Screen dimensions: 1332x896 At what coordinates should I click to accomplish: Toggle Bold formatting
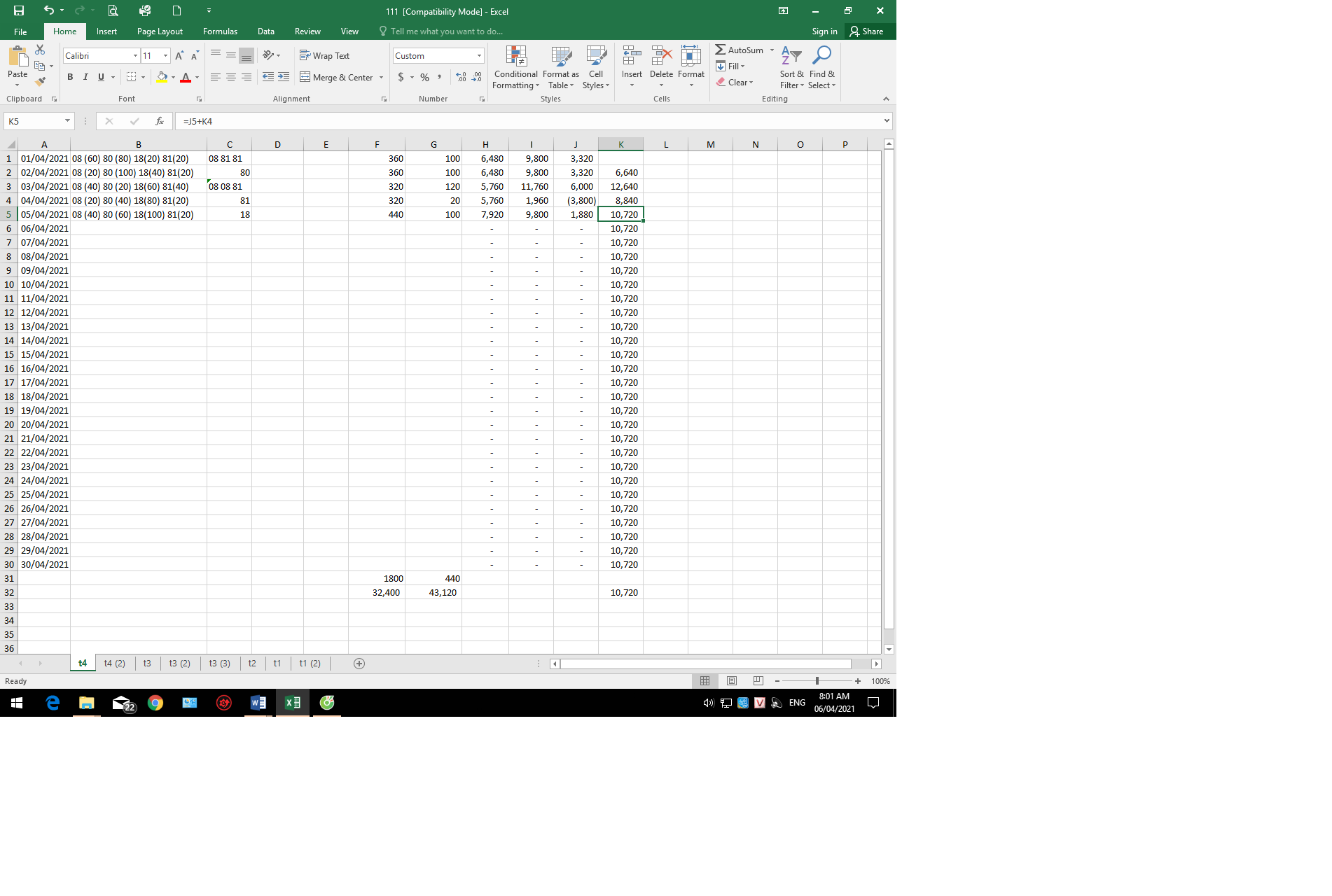coord(70,77)
